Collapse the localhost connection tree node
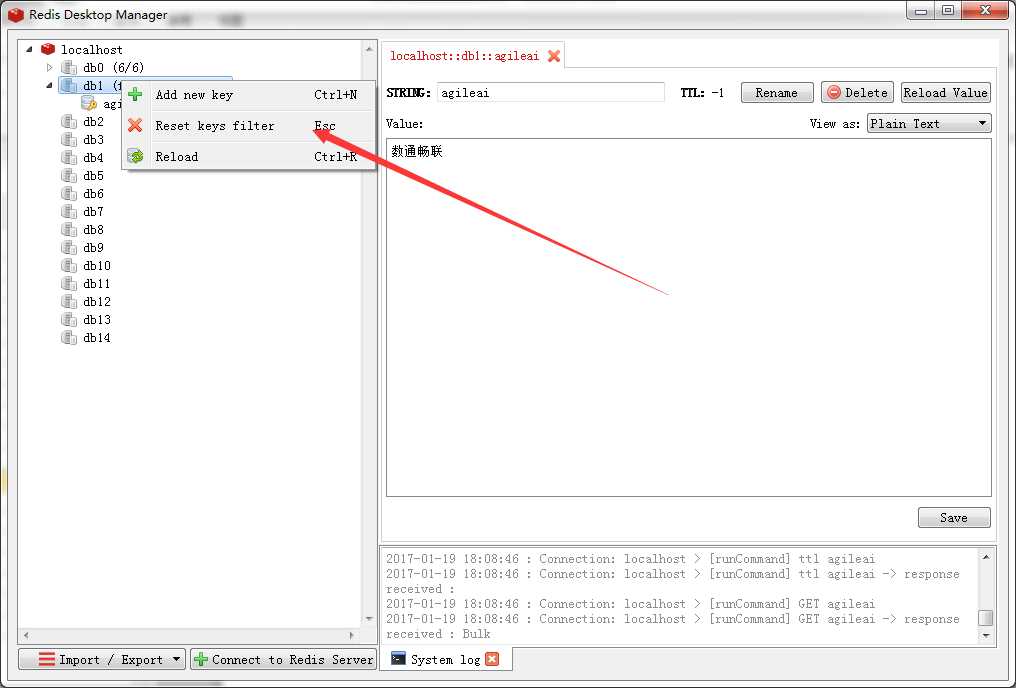The height and width of the screenshot is (688, 1016). (29, 49)
